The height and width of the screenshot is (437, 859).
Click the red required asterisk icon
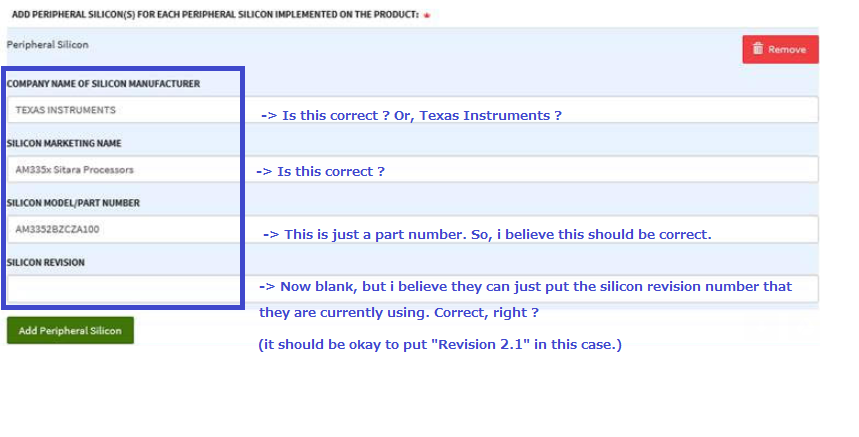click(427, 15)
